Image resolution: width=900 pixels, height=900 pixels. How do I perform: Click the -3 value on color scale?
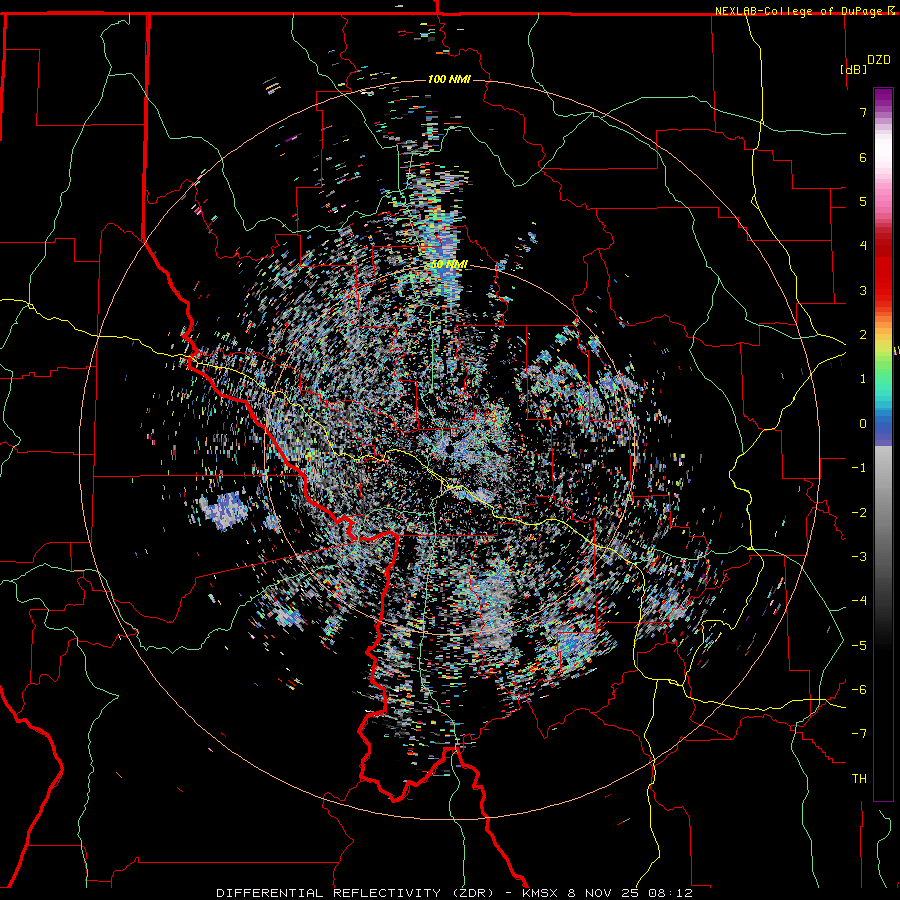click(859, 557)
